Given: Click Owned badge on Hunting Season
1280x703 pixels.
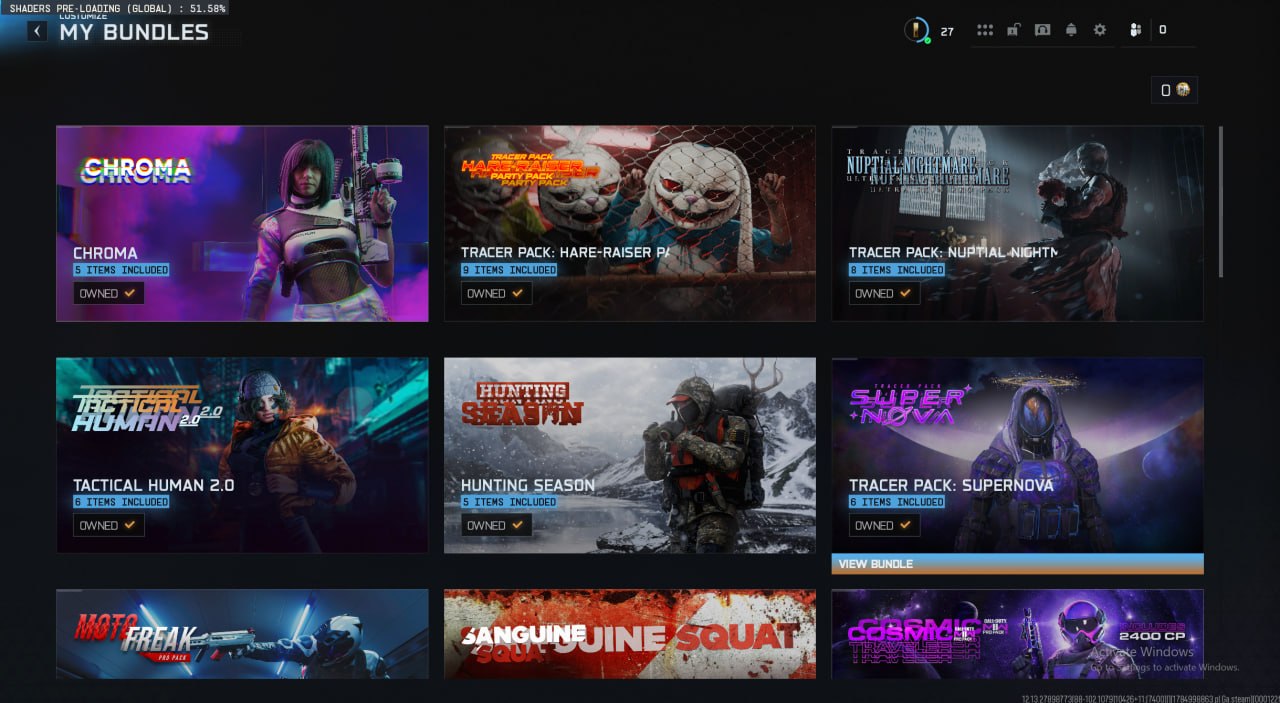Looking at the screenshot, I should (496, 526).
